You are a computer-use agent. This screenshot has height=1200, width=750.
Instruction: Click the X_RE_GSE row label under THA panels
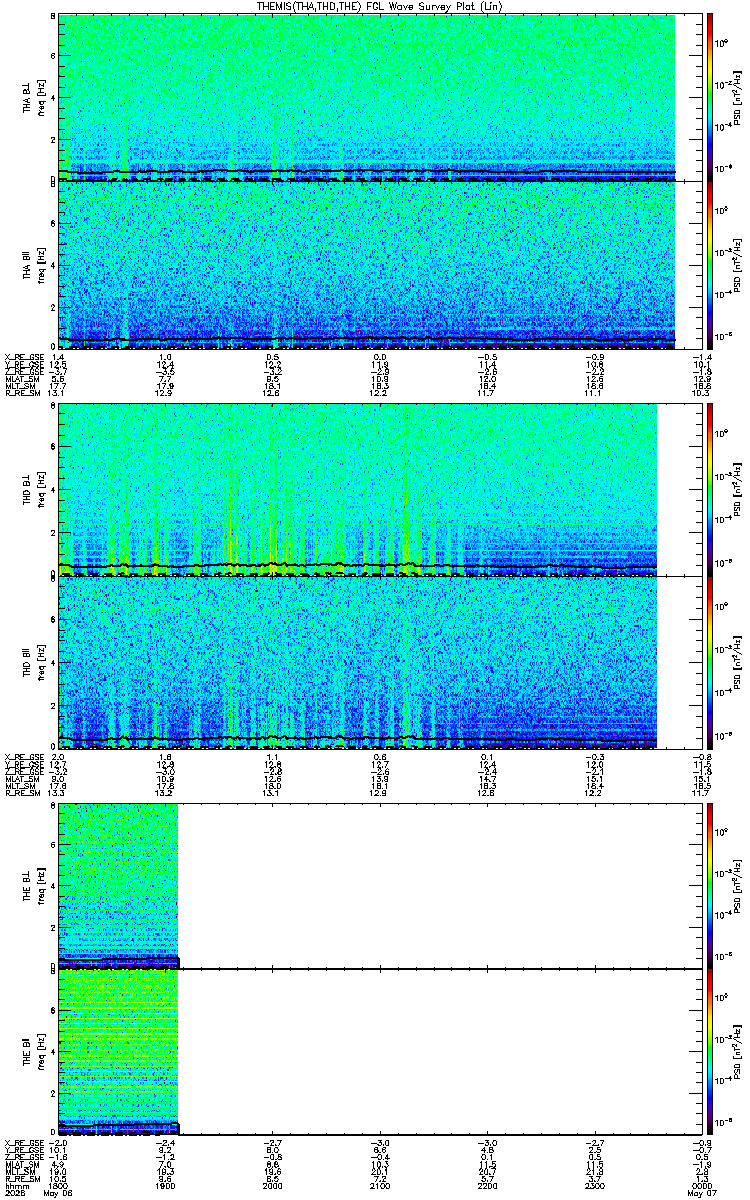click(x=22, y=357)
